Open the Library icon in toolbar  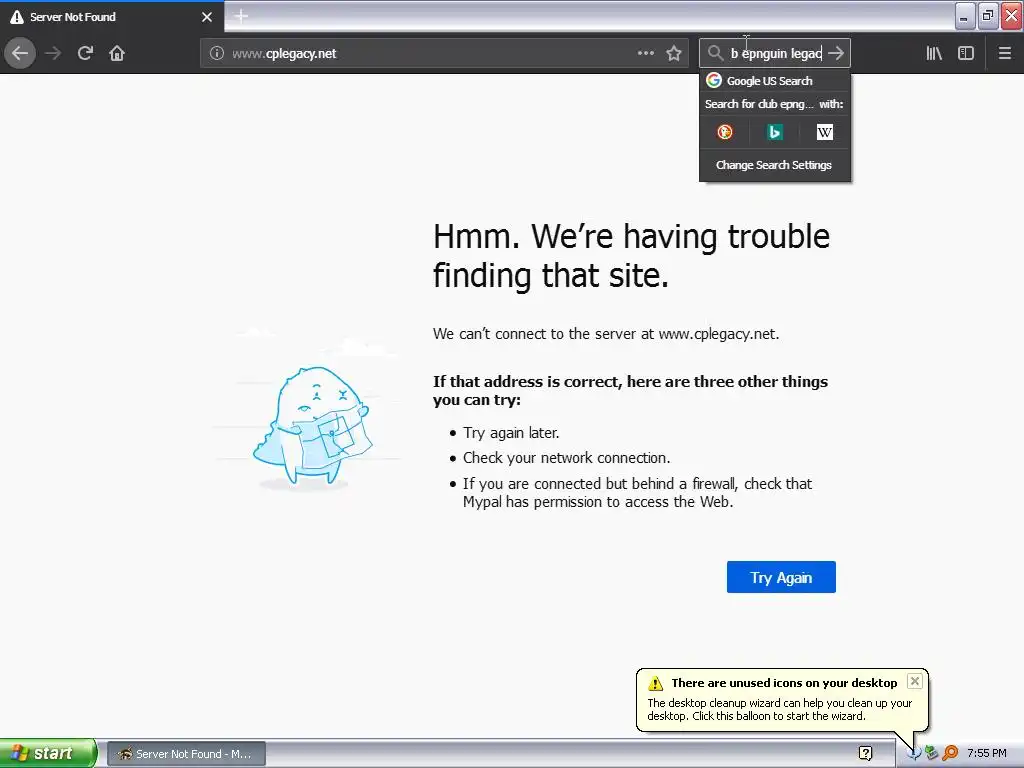click(934, 53)
